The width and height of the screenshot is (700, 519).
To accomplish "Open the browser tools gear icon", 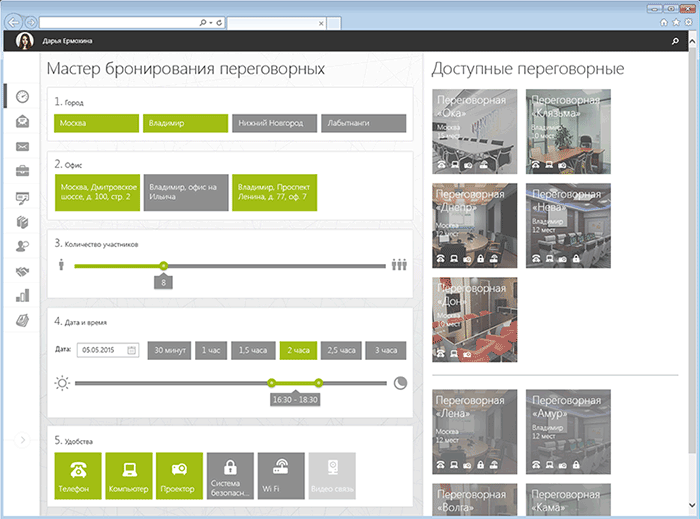I will (689, 22).
